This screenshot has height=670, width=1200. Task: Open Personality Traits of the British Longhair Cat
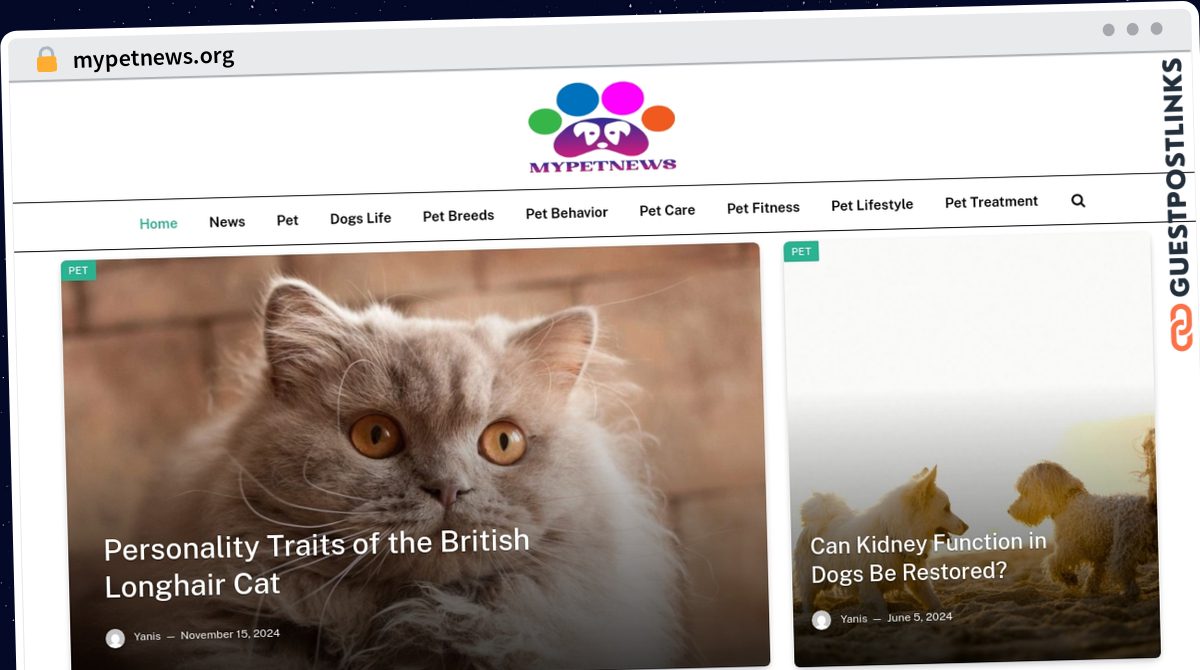[317, 564]
